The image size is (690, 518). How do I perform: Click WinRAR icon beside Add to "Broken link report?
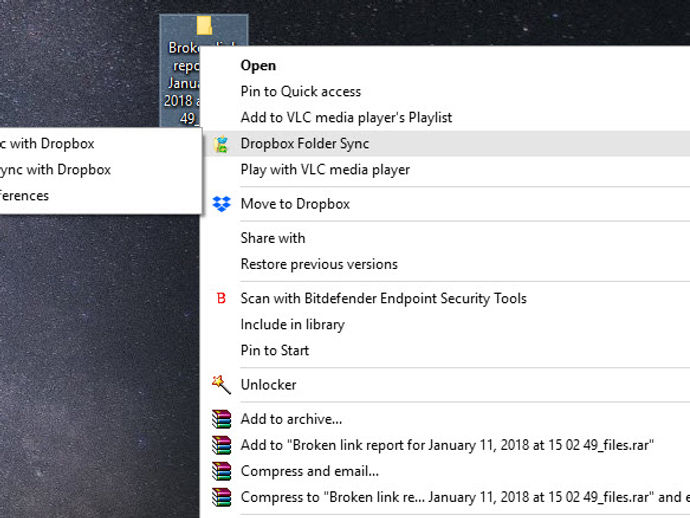[x=221, y=445]
